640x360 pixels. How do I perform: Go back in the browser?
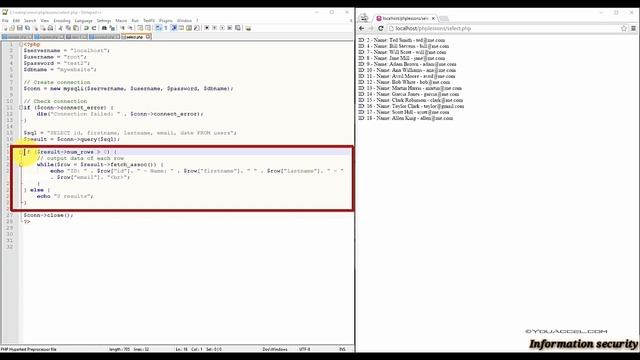click(x=362, y=28)
